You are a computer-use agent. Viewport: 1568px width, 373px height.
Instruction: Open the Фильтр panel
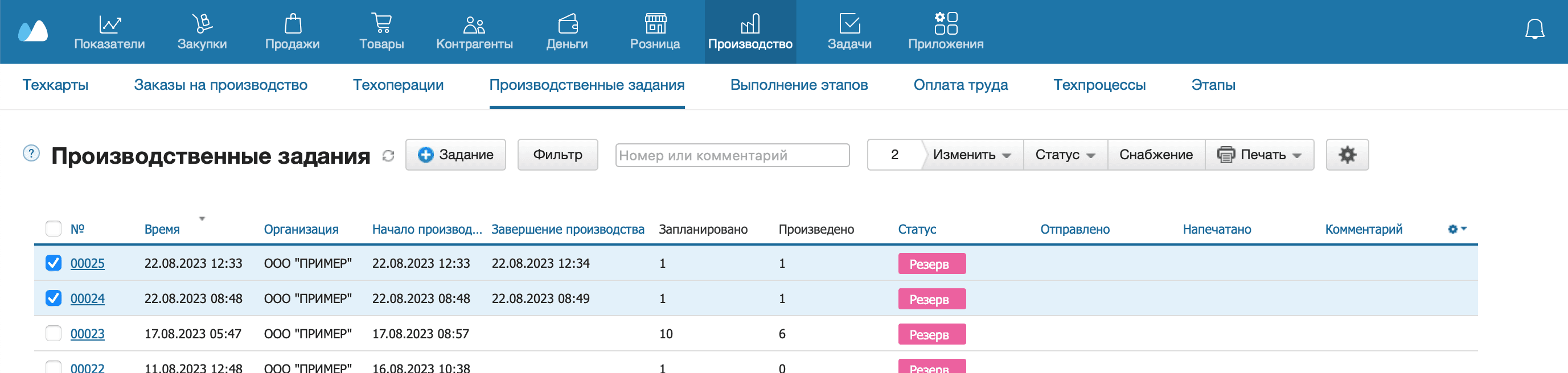coord(557,154)
